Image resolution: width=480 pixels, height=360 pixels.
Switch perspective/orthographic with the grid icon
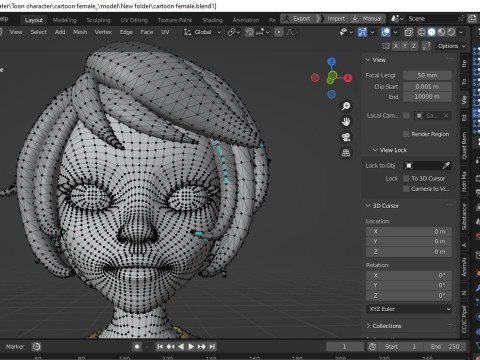pyautogui.click(x=346, y=153)
